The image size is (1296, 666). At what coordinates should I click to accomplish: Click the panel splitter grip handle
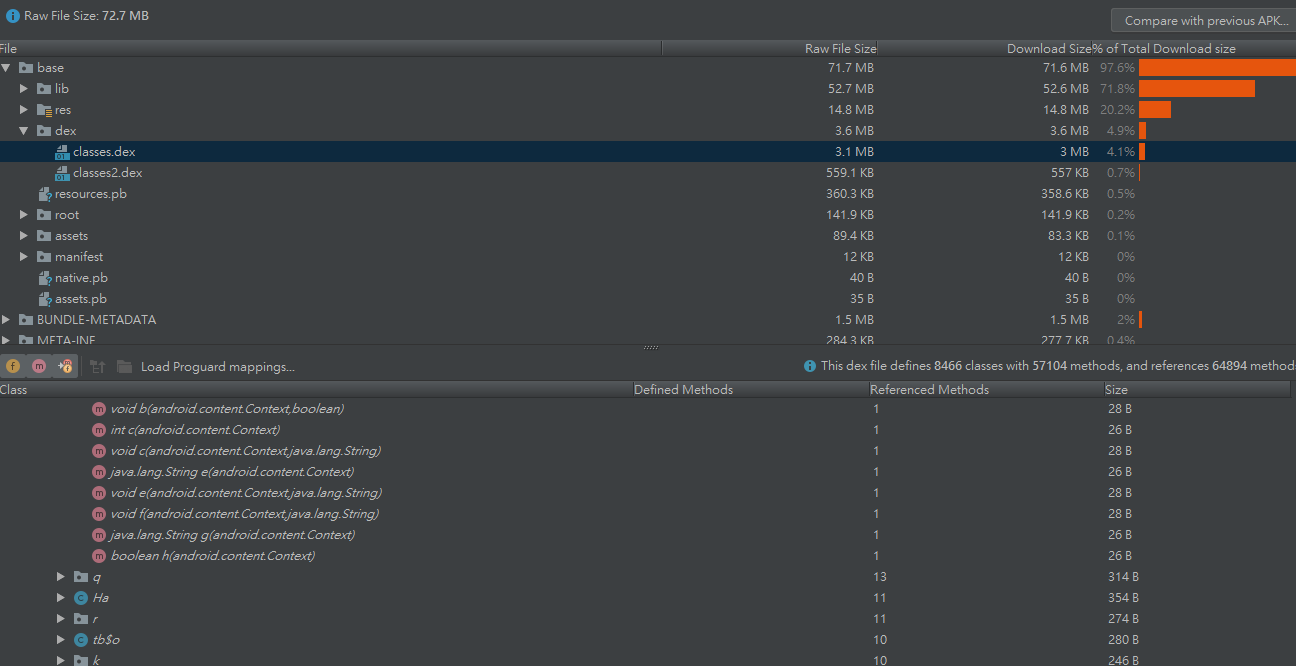(x=651, y=348)
